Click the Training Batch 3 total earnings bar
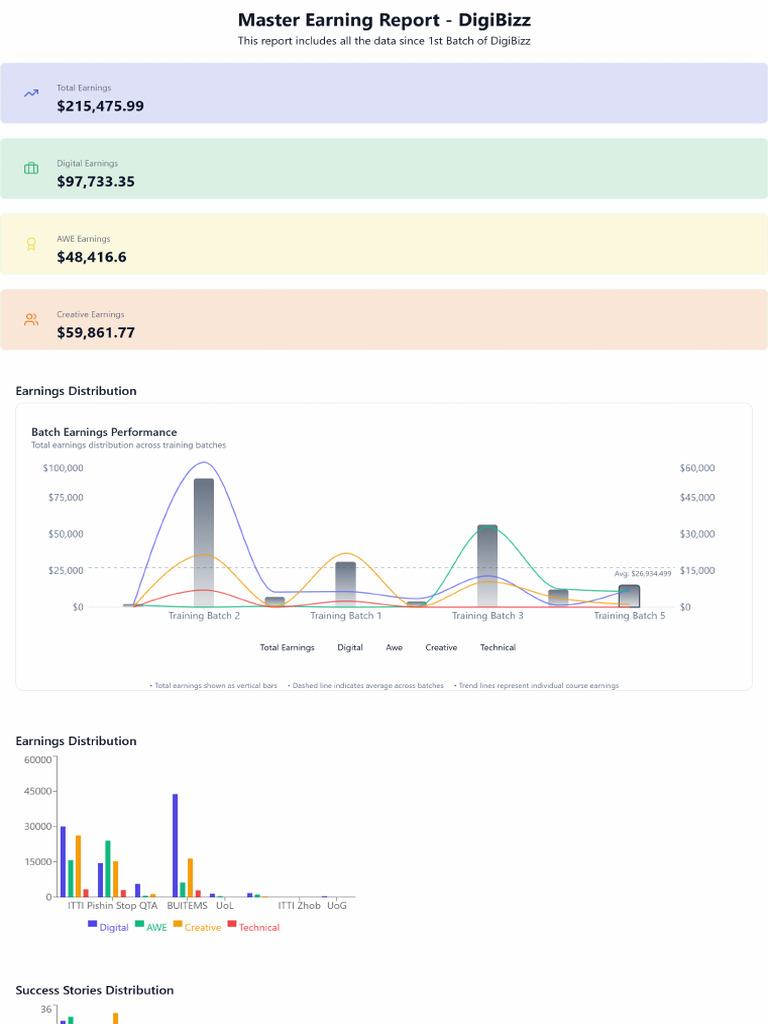Viewport: 768px width, 1024px height. click(487, 566)
